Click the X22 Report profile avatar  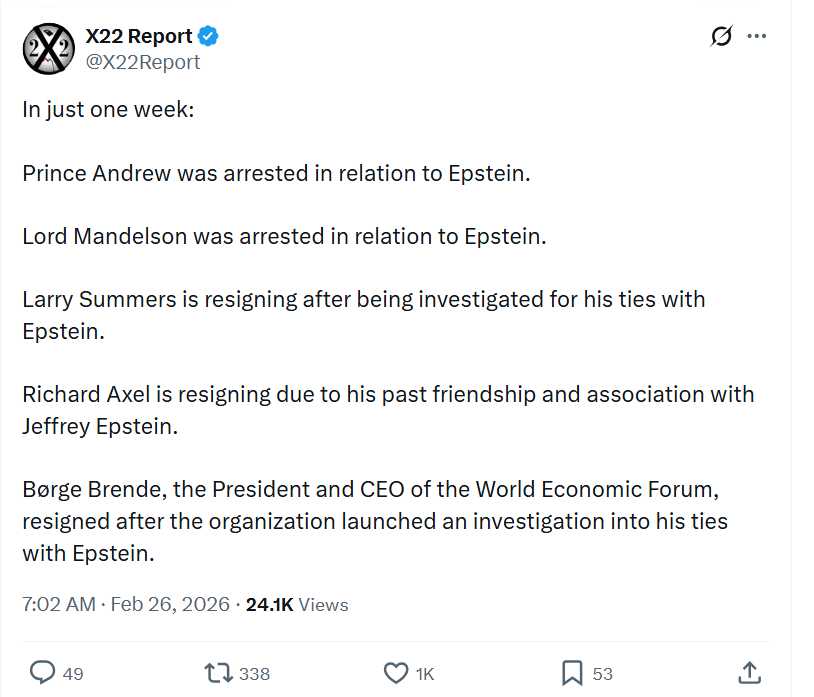[48, 49]
